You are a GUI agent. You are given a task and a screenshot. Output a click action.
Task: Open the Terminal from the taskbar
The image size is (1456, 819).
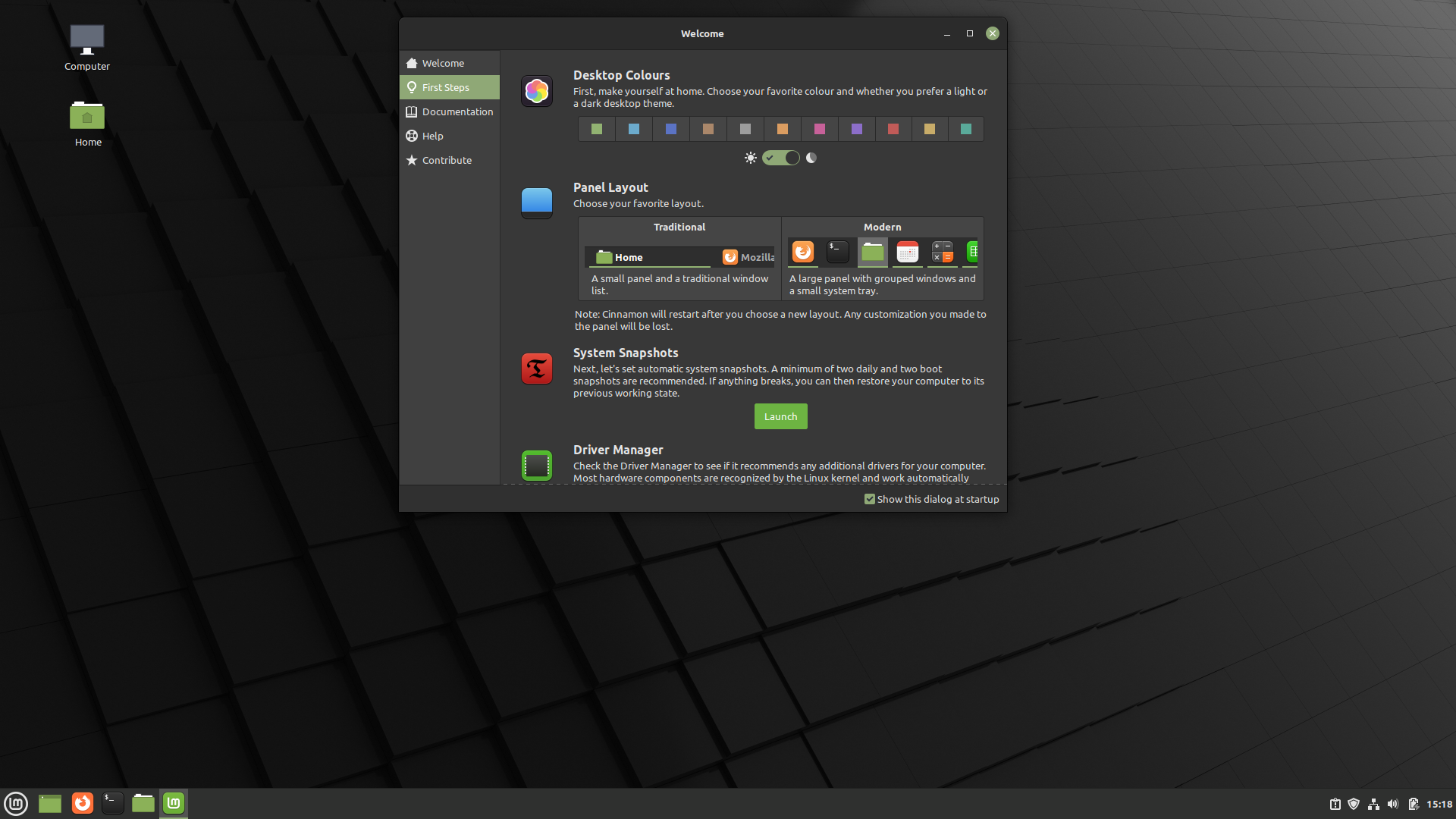112,803
